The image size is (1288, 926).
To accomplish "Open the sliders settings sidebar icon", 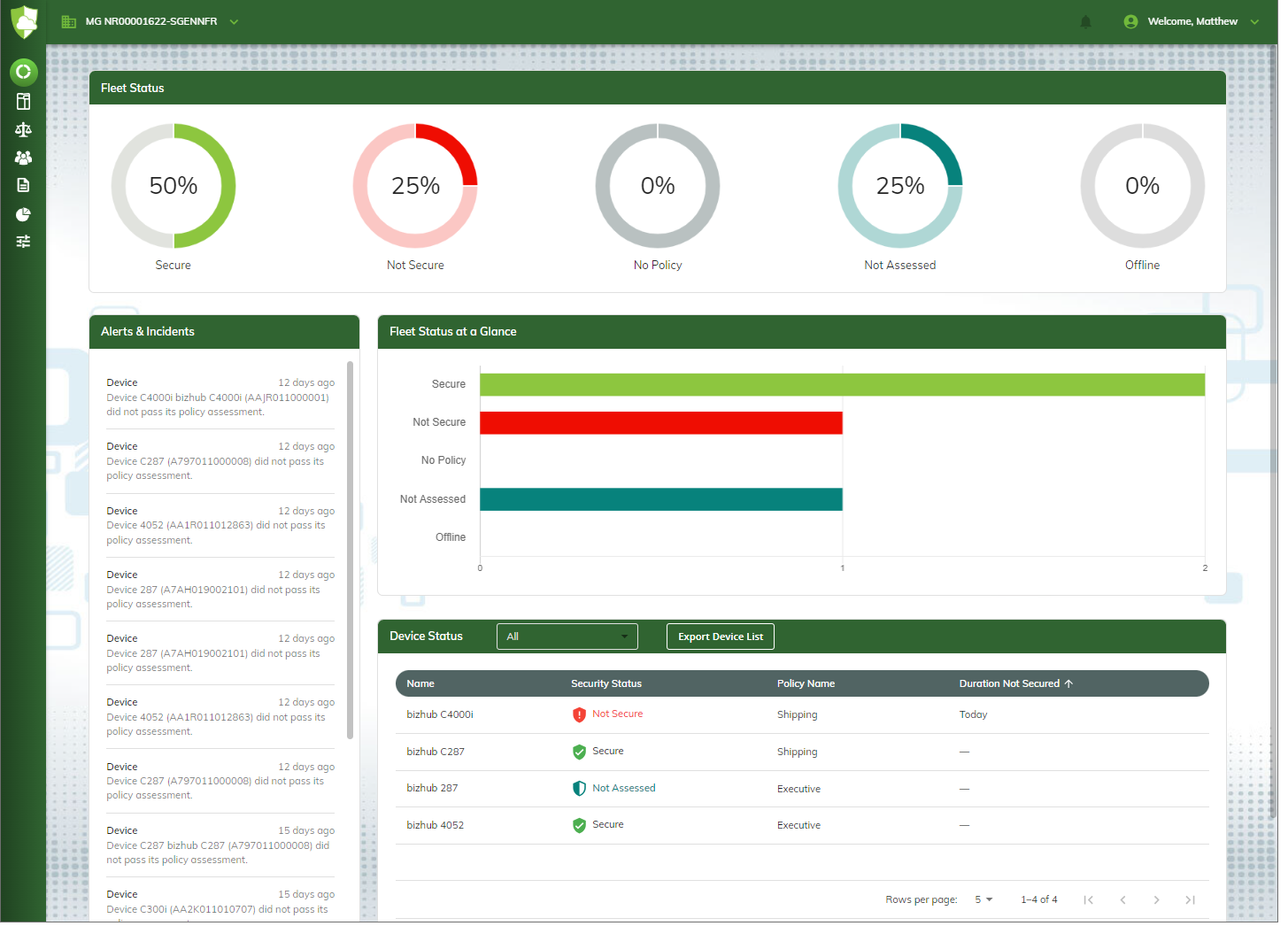I will click(24, 242).
